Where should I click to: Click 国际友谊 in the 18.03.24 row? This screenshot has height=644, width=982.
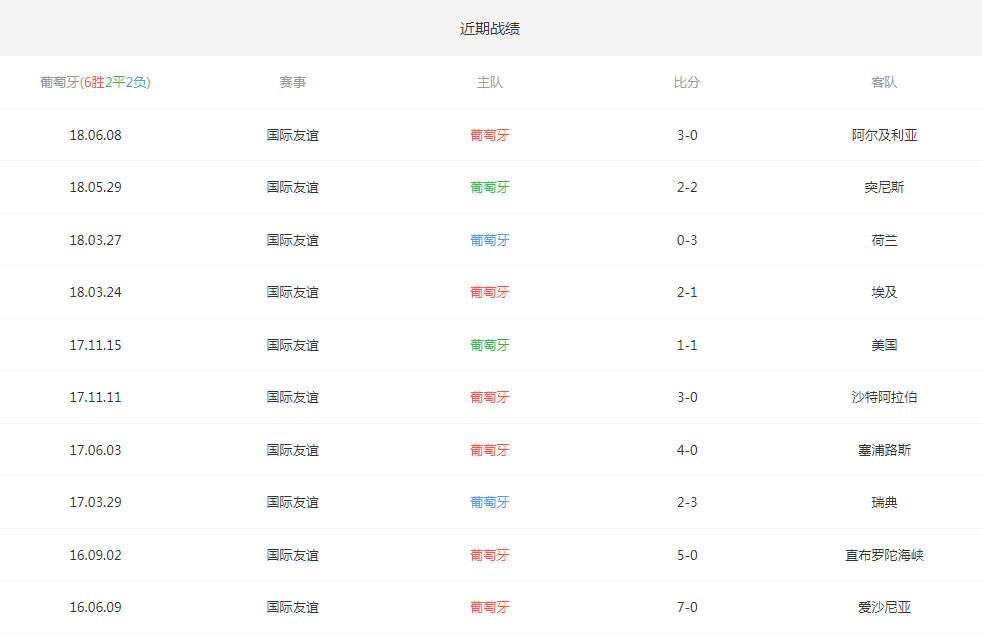coord(292,292)
